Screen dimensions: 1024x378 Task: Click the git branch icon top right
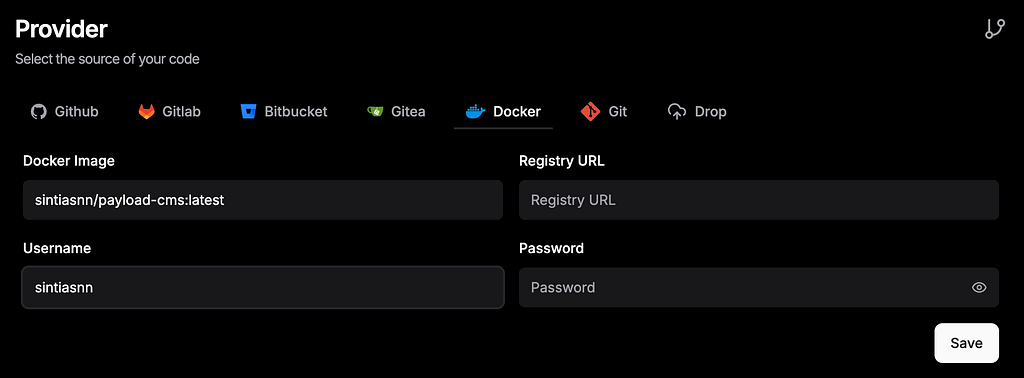995,29
